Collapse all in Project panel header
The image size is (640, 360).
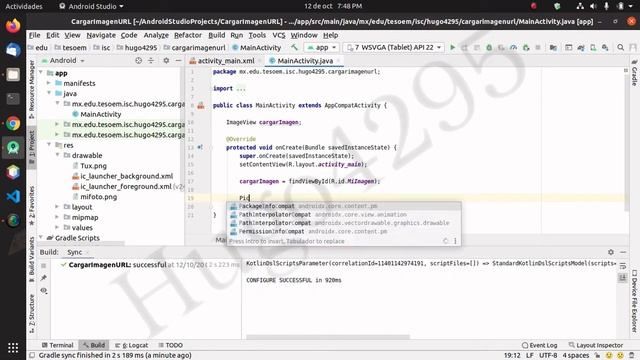(151, 60)
